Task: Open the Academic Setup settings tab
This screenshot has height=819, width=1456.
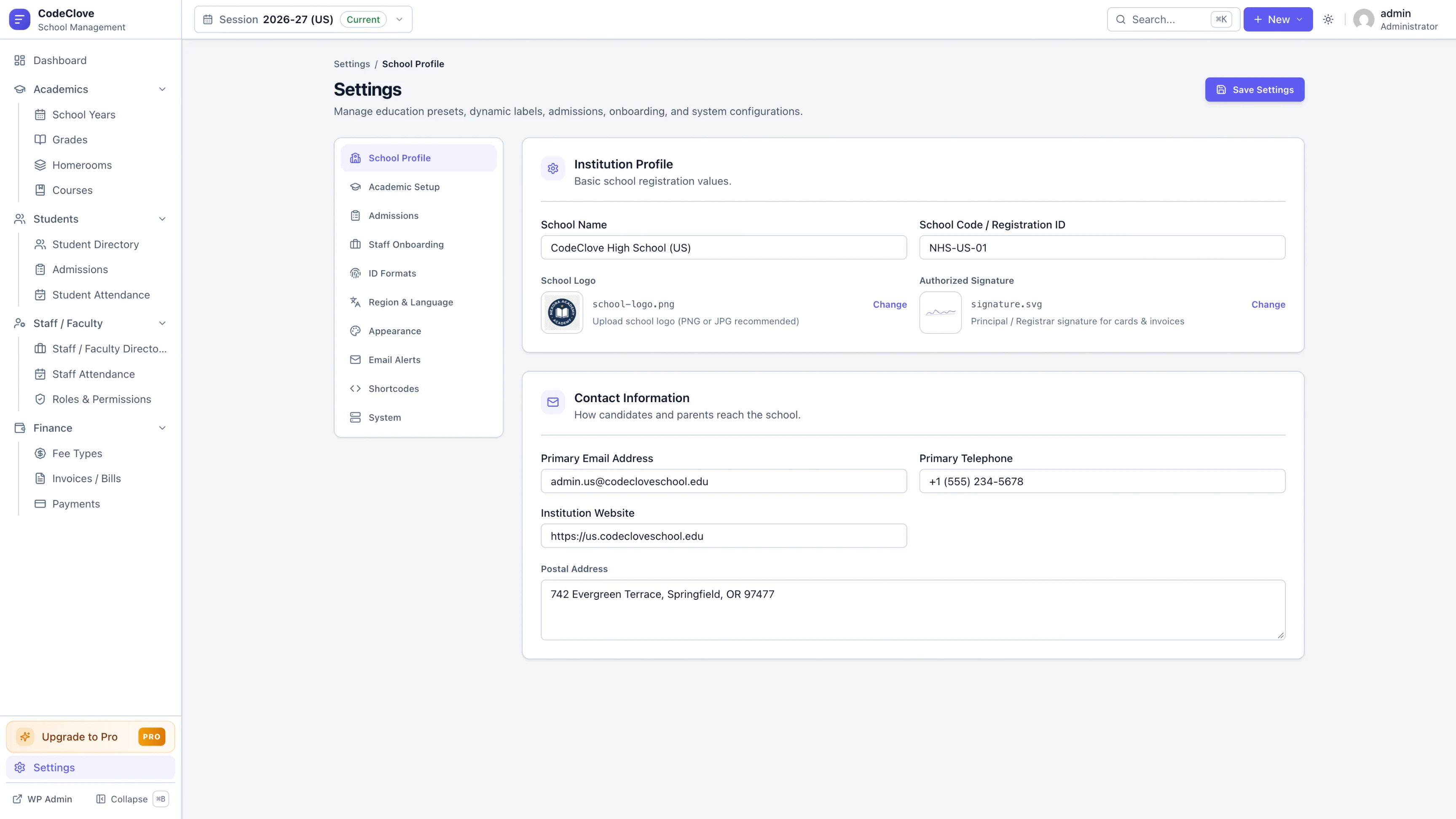Action: (418, 187)
